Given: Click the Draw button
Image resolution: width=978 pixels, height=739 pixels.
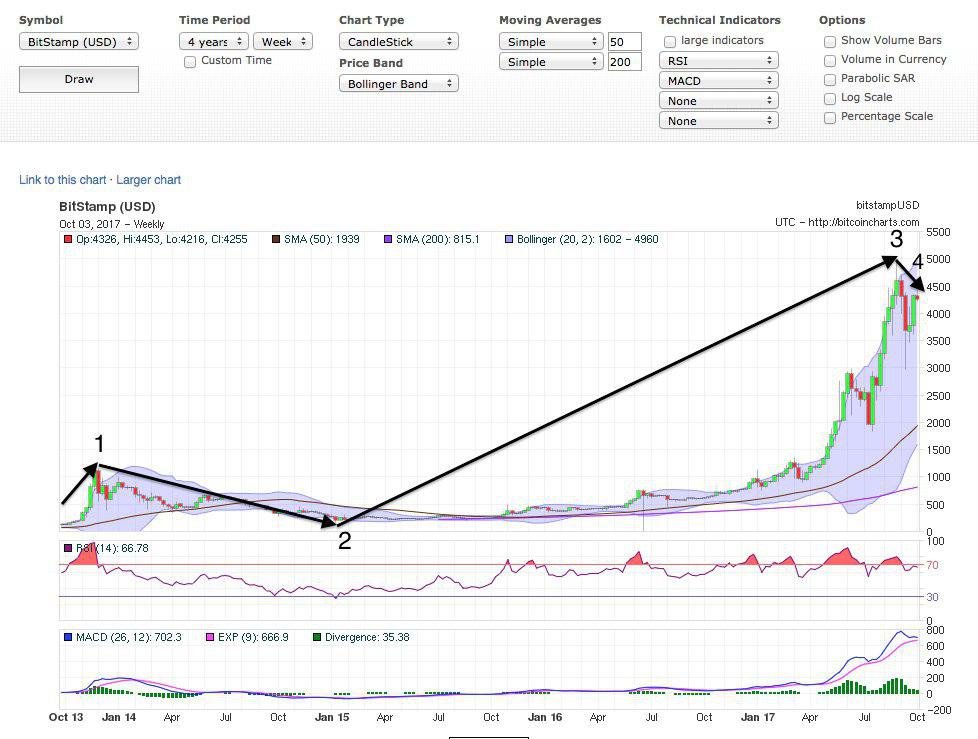Looking at the screenshot, I should 79,79.
